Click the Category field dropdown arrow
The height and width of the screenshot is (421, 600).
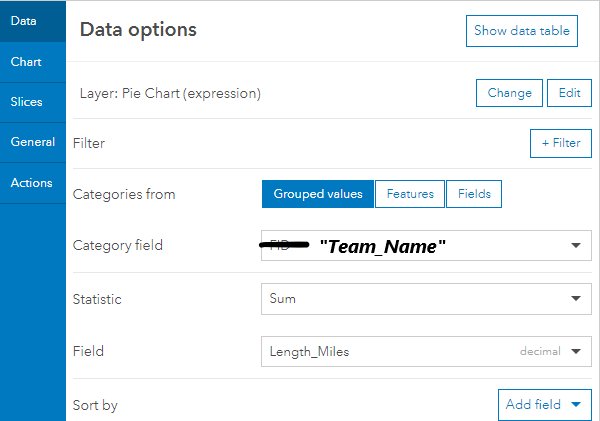(575, 245)
